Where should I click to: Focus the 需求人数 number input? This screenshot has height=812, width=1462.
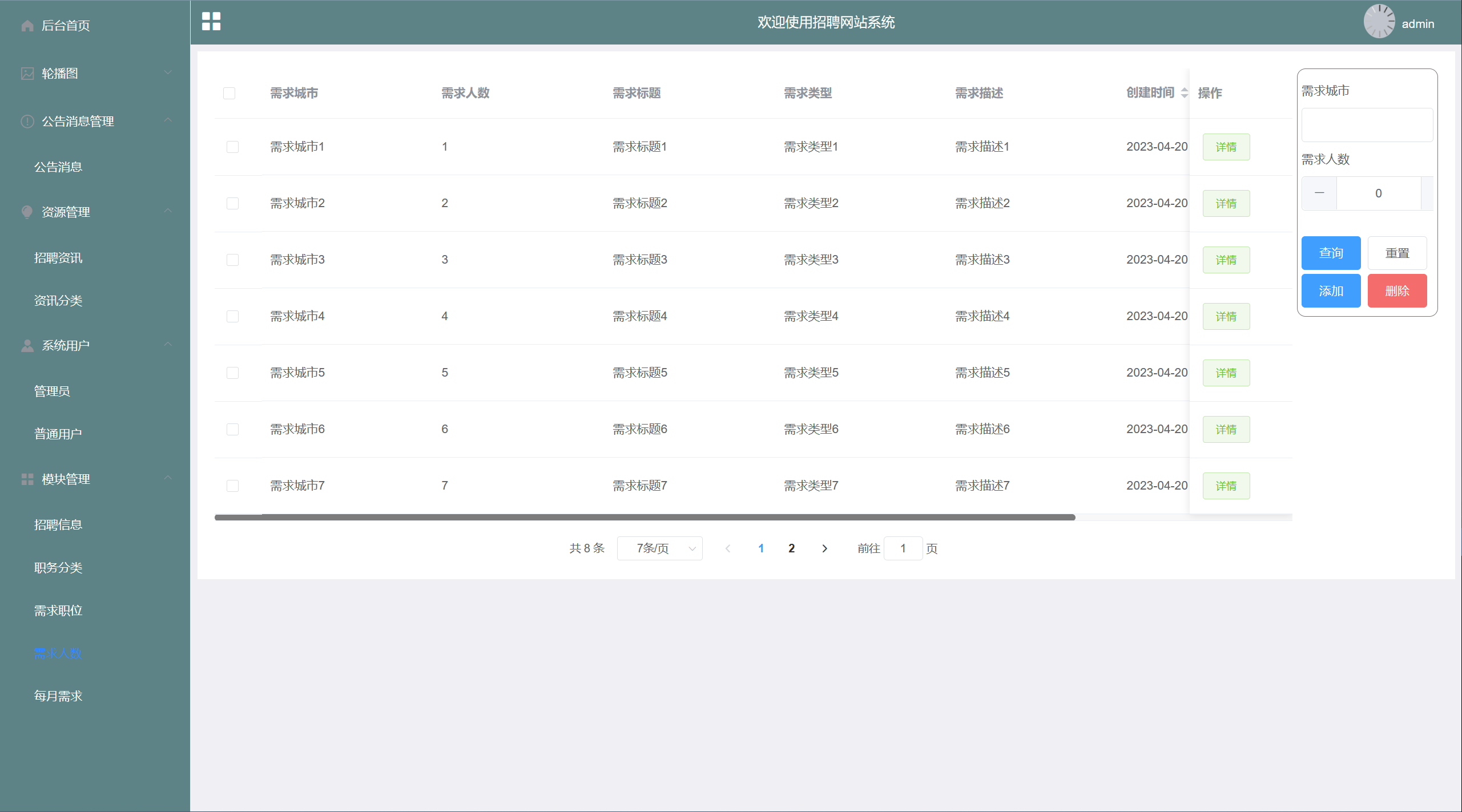(x=1378, y=193)
